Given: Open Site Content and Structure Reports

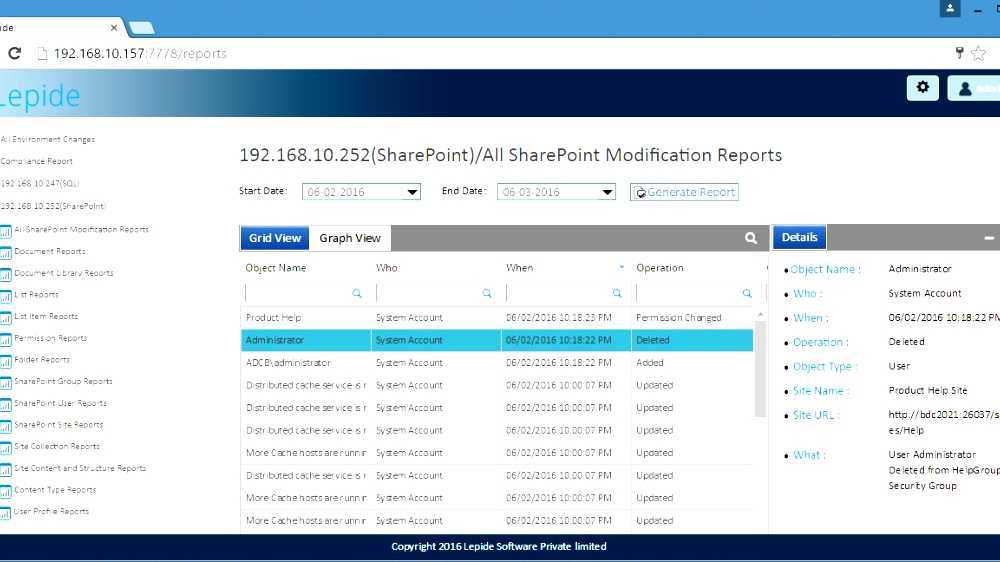Looking at the screenshot, I should coord(80,468).
